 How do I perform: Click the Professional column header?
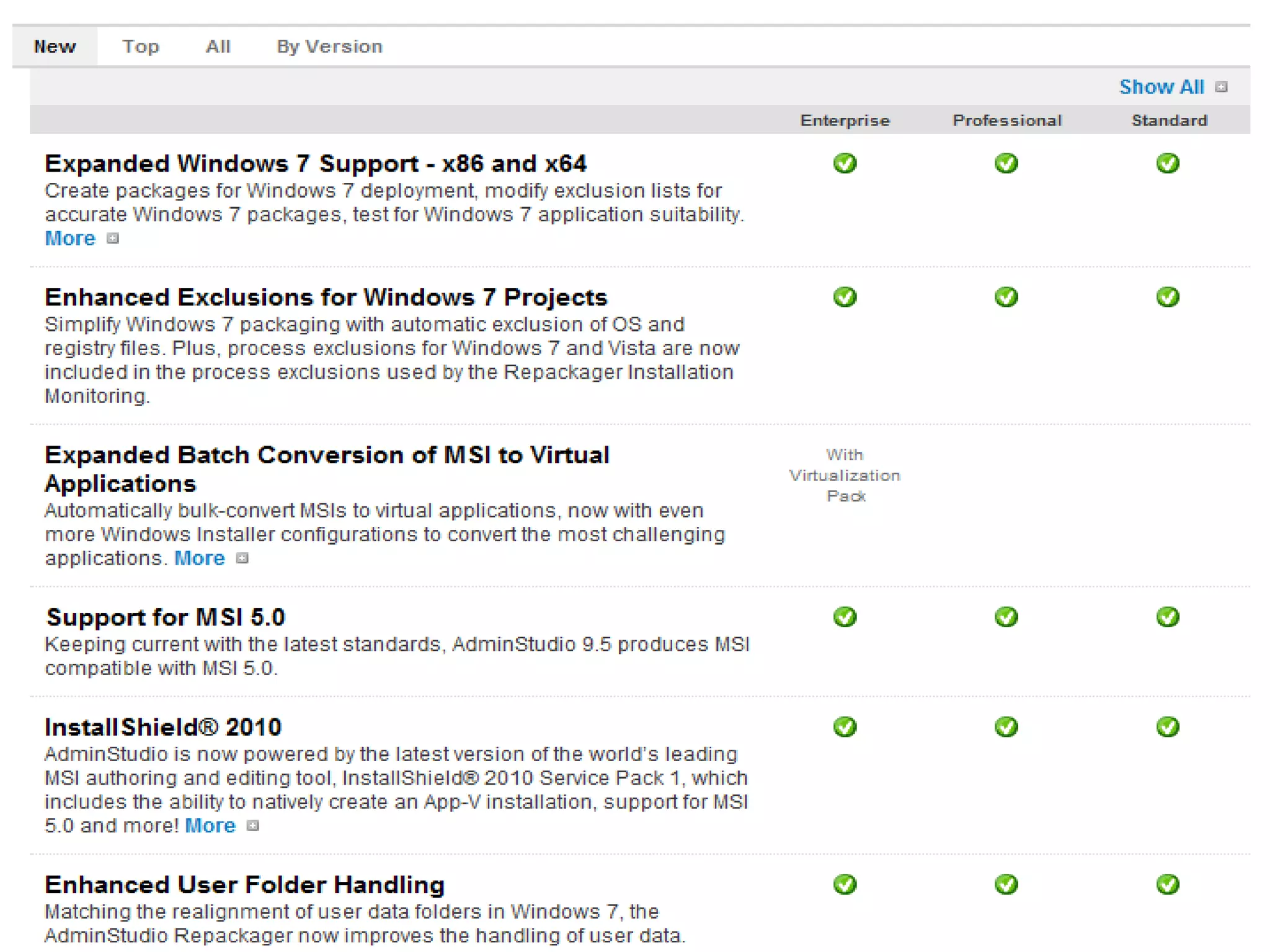click(1007, 120)
